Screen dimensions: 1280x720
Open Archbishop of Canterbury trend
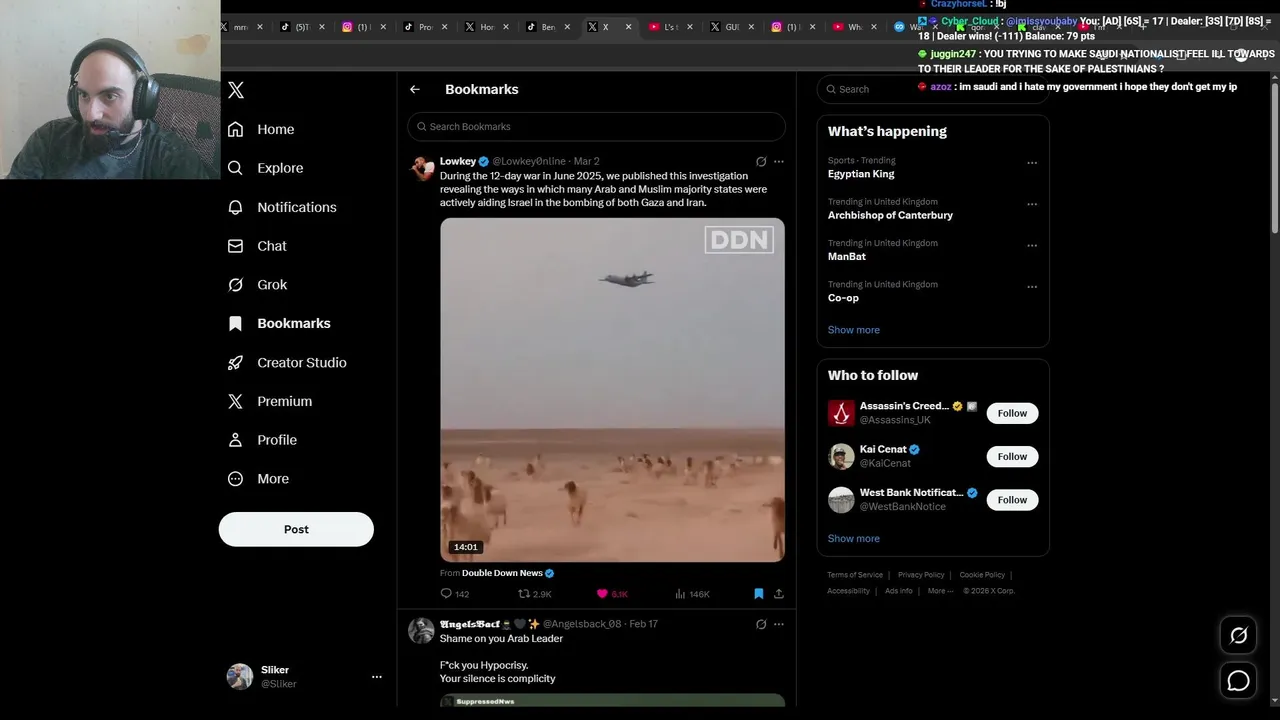[x=890, y=215]
